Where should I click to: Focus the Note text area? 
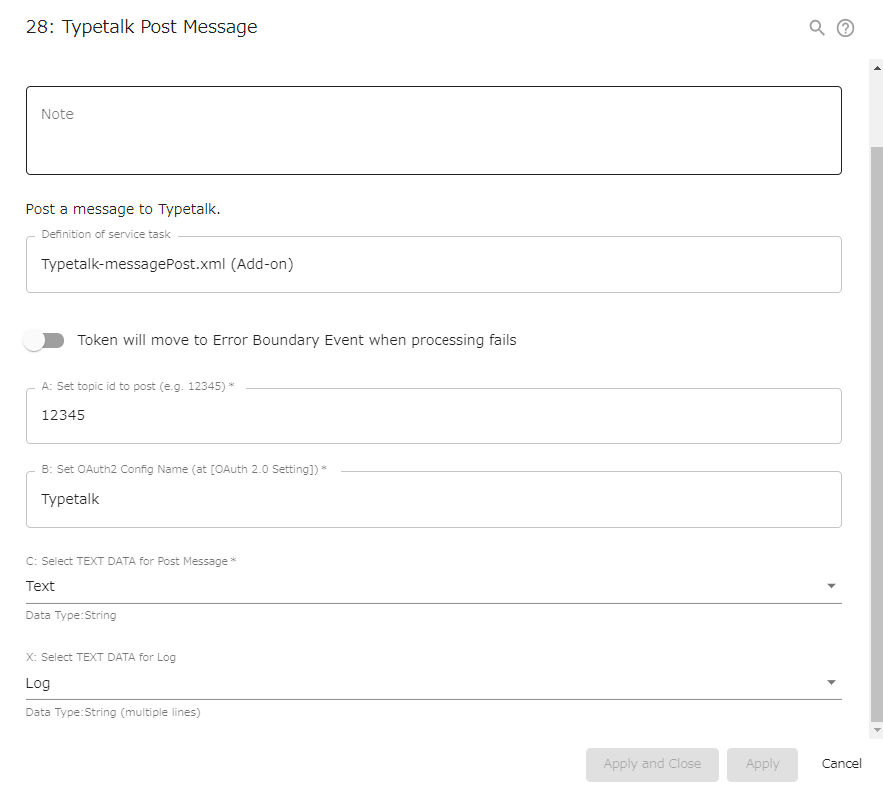tap(434, 130)
